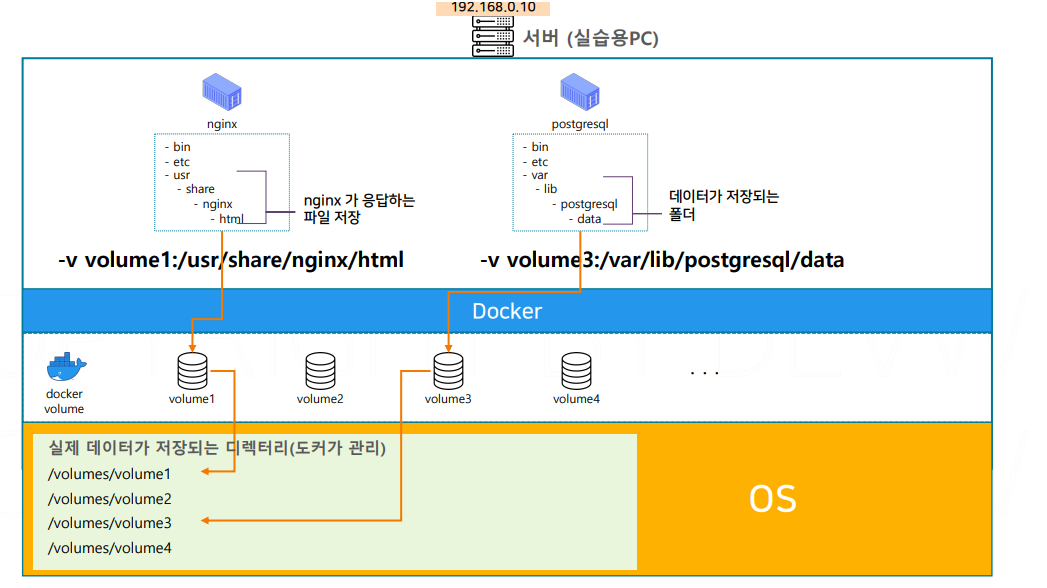Screen dimensions: 1047x588
Task: Click 'share' in the nginx folder tree
Action: [200, 190]
